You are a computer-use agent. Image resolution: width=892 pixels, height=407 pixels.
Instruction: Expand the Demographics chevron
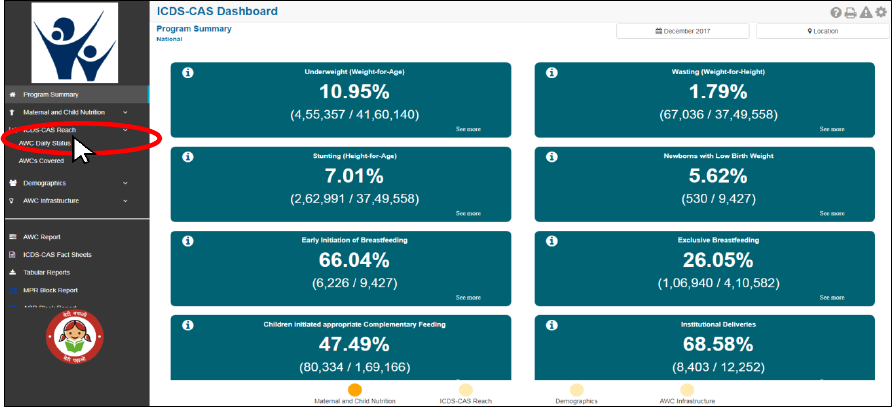(125, 183)
